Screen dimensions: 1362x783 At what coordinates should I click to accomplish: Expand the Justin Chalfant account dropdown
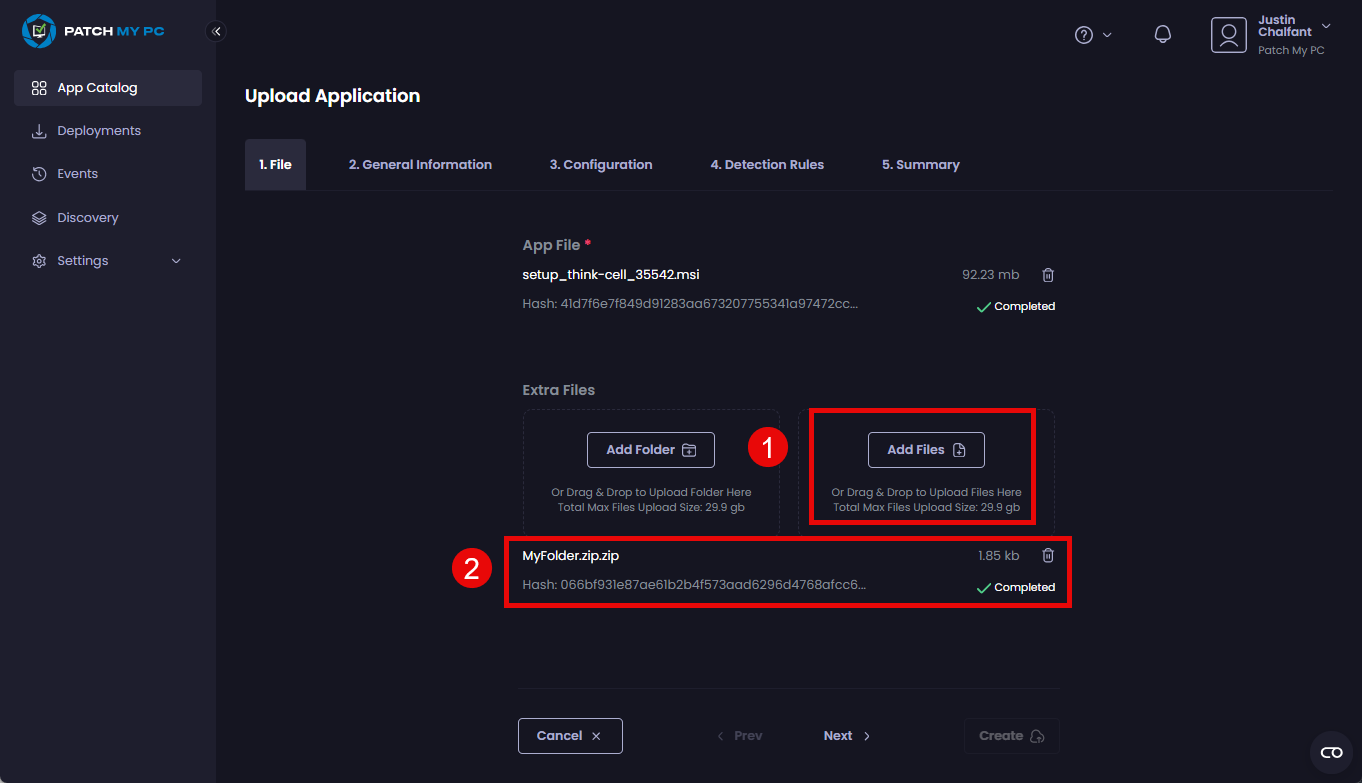click(x=1326, y=26)
